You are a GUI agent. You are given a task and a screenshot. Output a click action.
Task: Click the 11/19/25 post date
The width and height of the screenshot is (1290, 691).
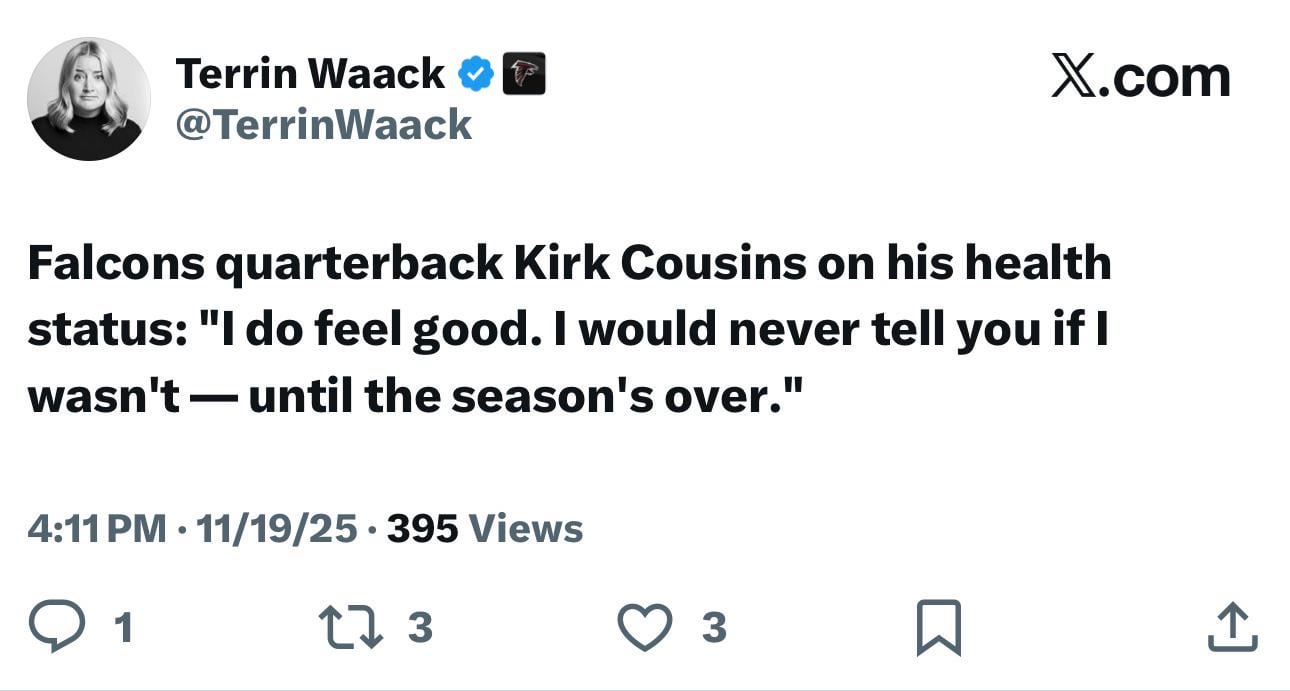coord(276,528)
